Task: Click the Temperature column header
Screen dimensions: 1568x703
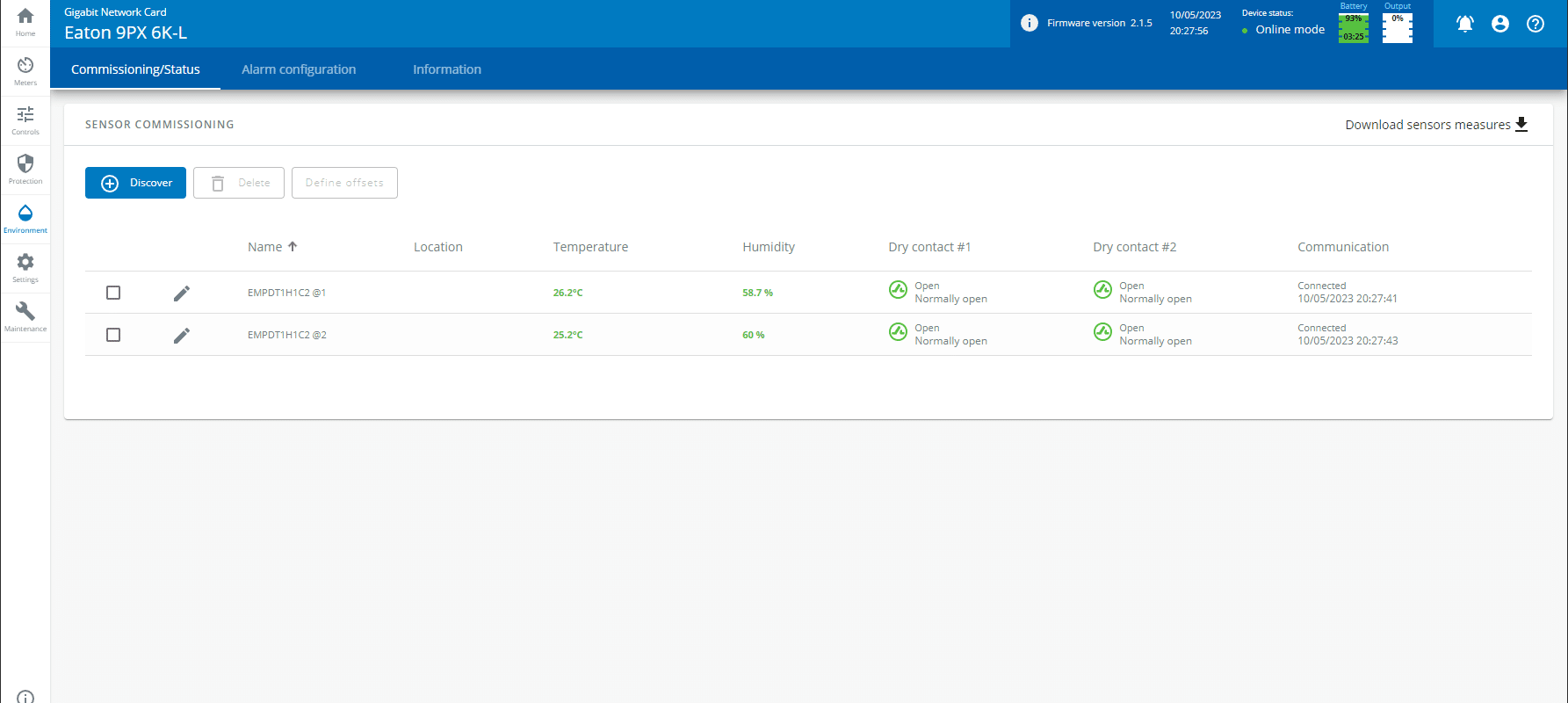Action: 590,247
